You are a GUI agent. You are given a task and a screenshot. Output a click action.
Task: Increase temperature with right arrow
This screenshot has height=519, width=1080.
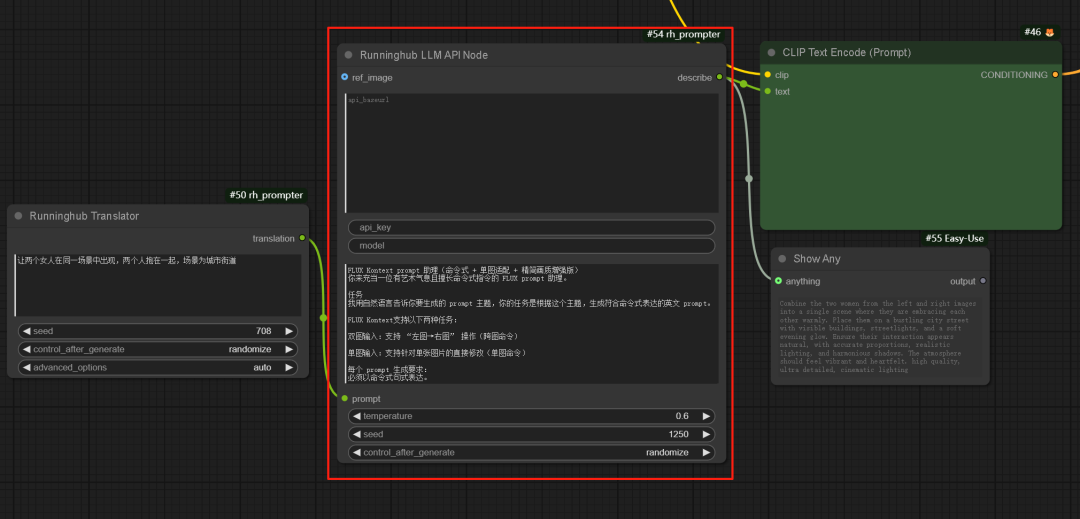[x=706, y=416]
